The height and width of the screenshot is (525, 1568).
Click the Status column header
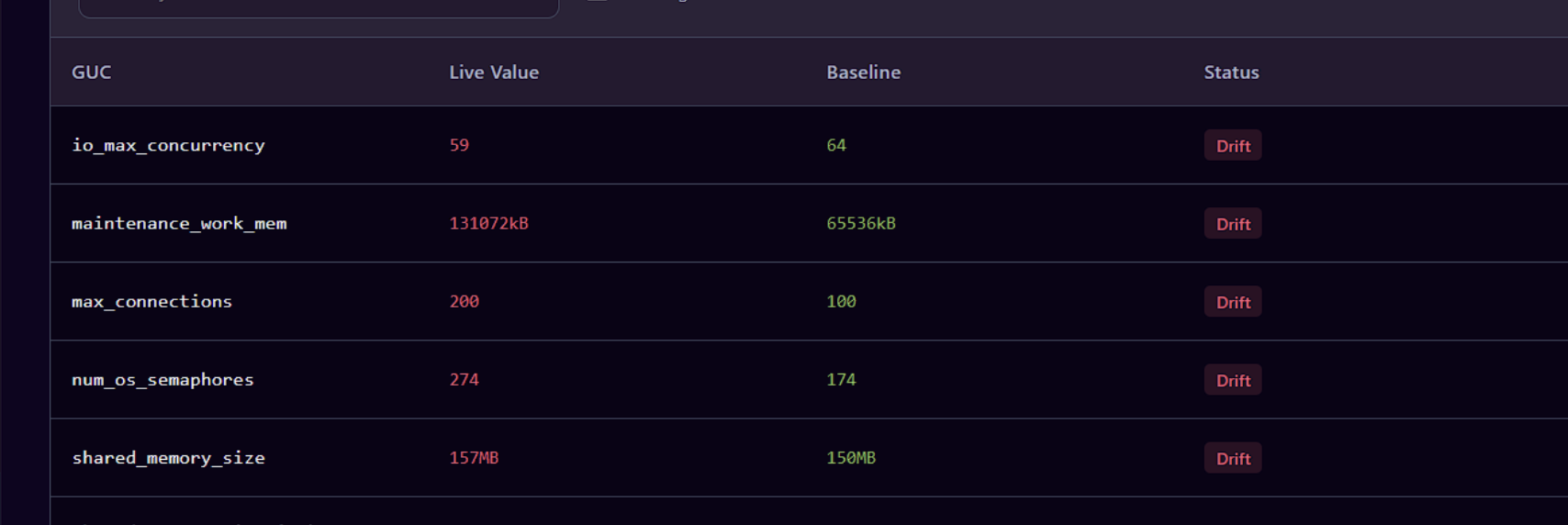(x=1231, y=72)
